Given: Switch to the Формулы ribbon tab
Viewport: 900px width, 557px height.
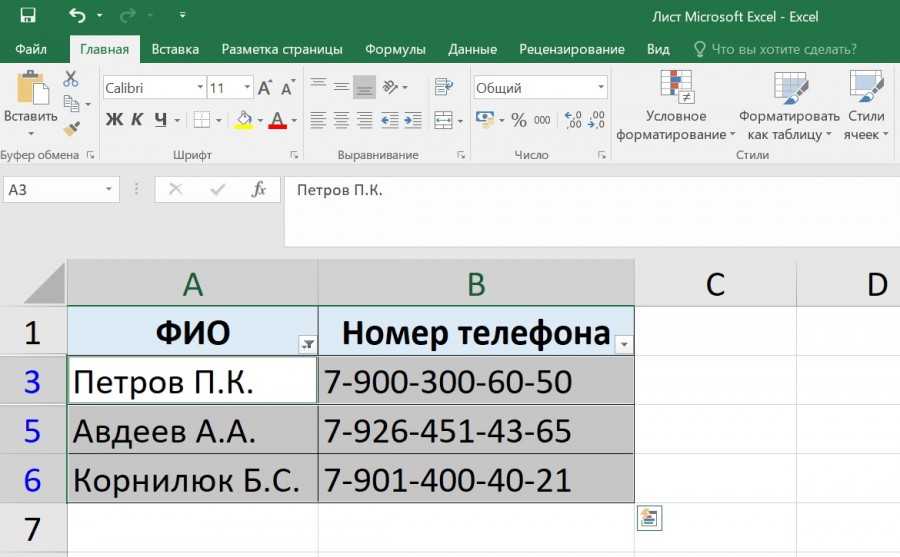Looking at the screenshot, I should click(395, 49).
